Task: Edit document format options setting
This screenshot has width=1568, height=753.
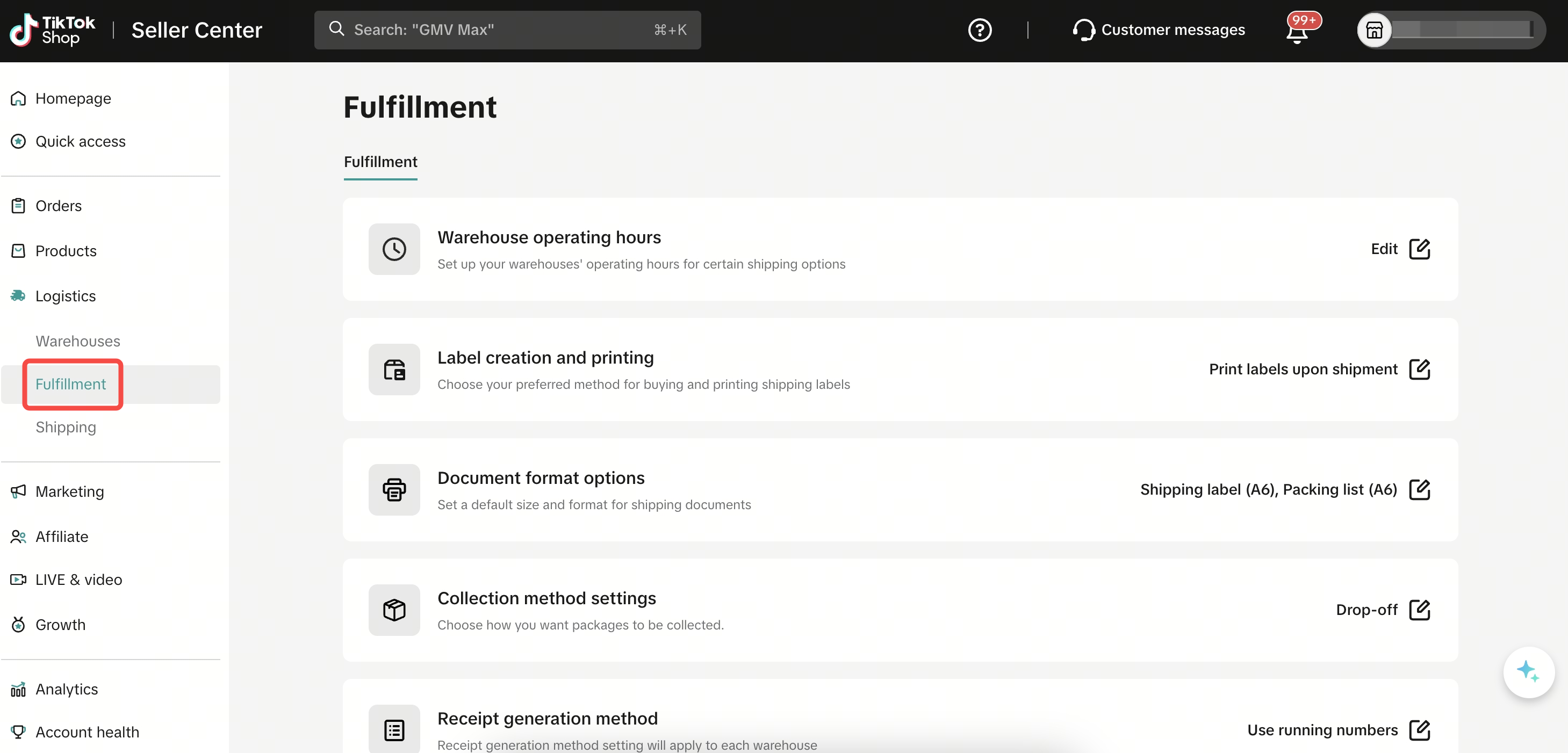Action: (x=1420, y=490)
